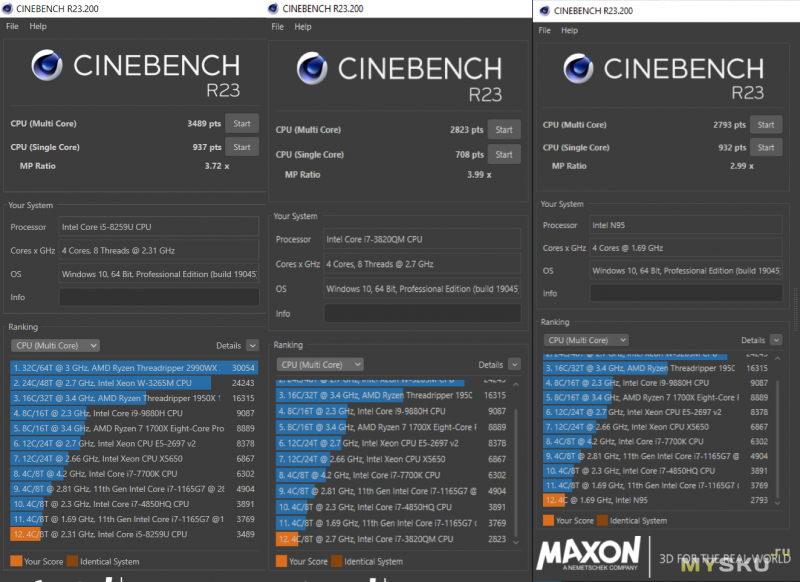Open Help menu in left window
Image resolution: width=800 pixels, height=582 pixels.
[38, 27]
